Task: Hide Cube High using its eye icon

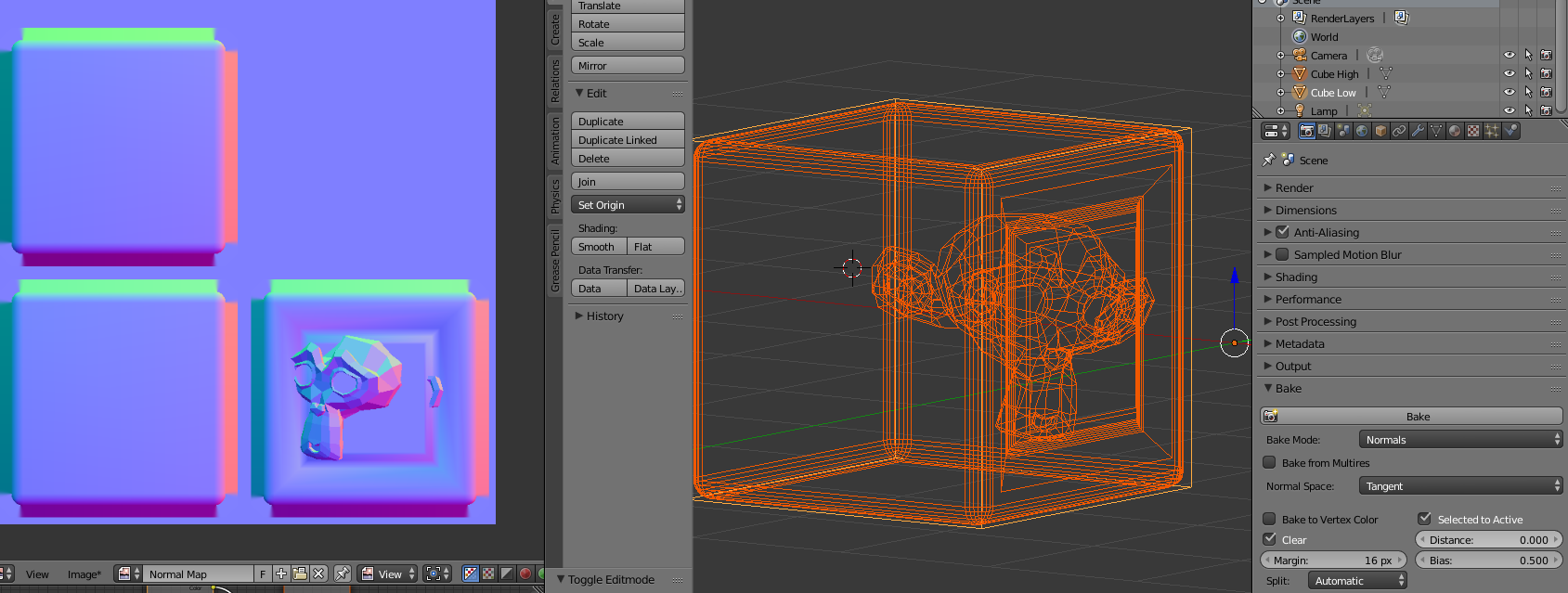Action: click(x=1509, y=74)
